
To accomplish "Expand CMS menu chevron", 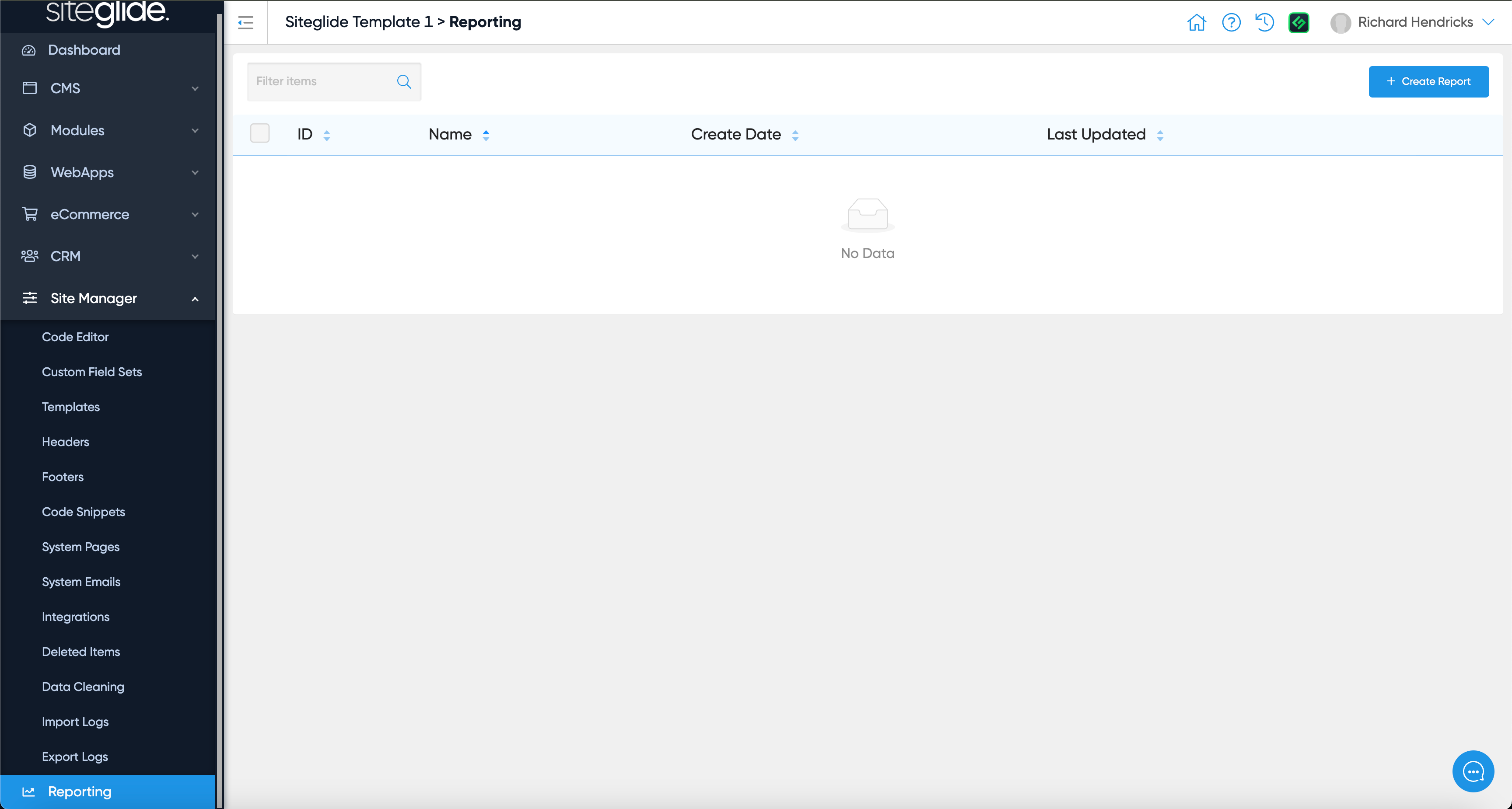I will coord(195,89).
